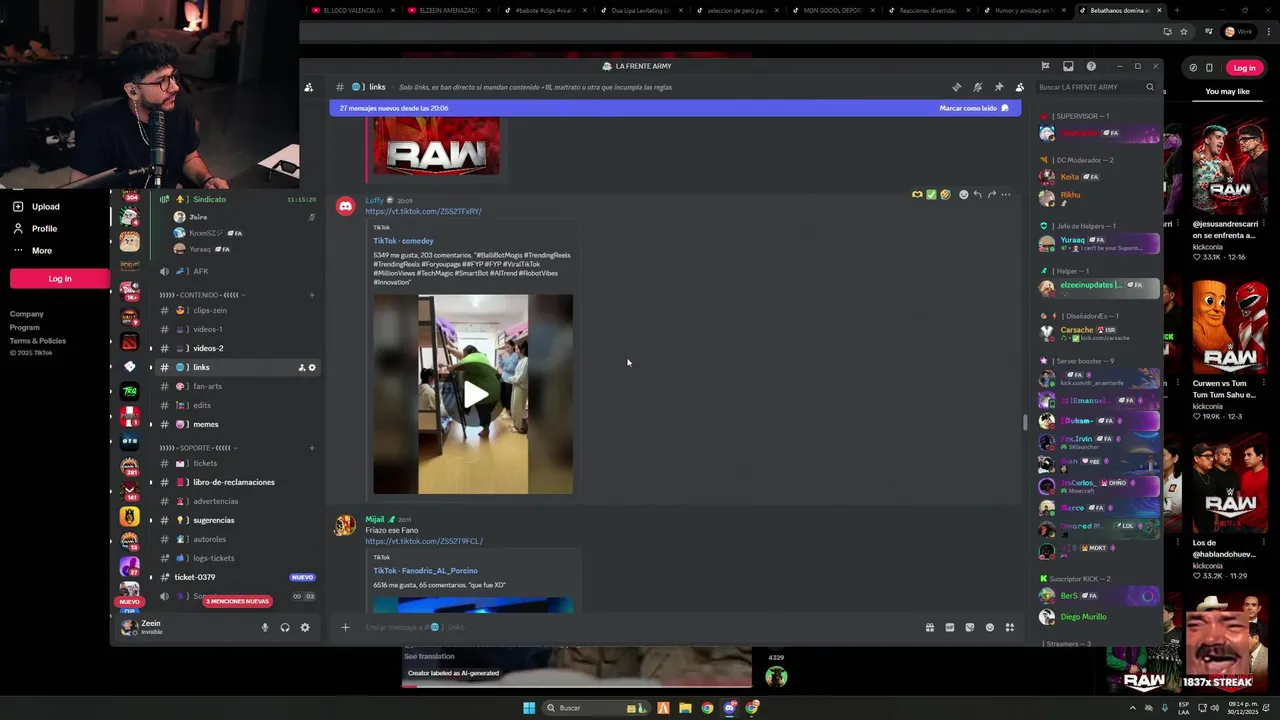Open pinned messages in links channel

(x=998, y=87)
